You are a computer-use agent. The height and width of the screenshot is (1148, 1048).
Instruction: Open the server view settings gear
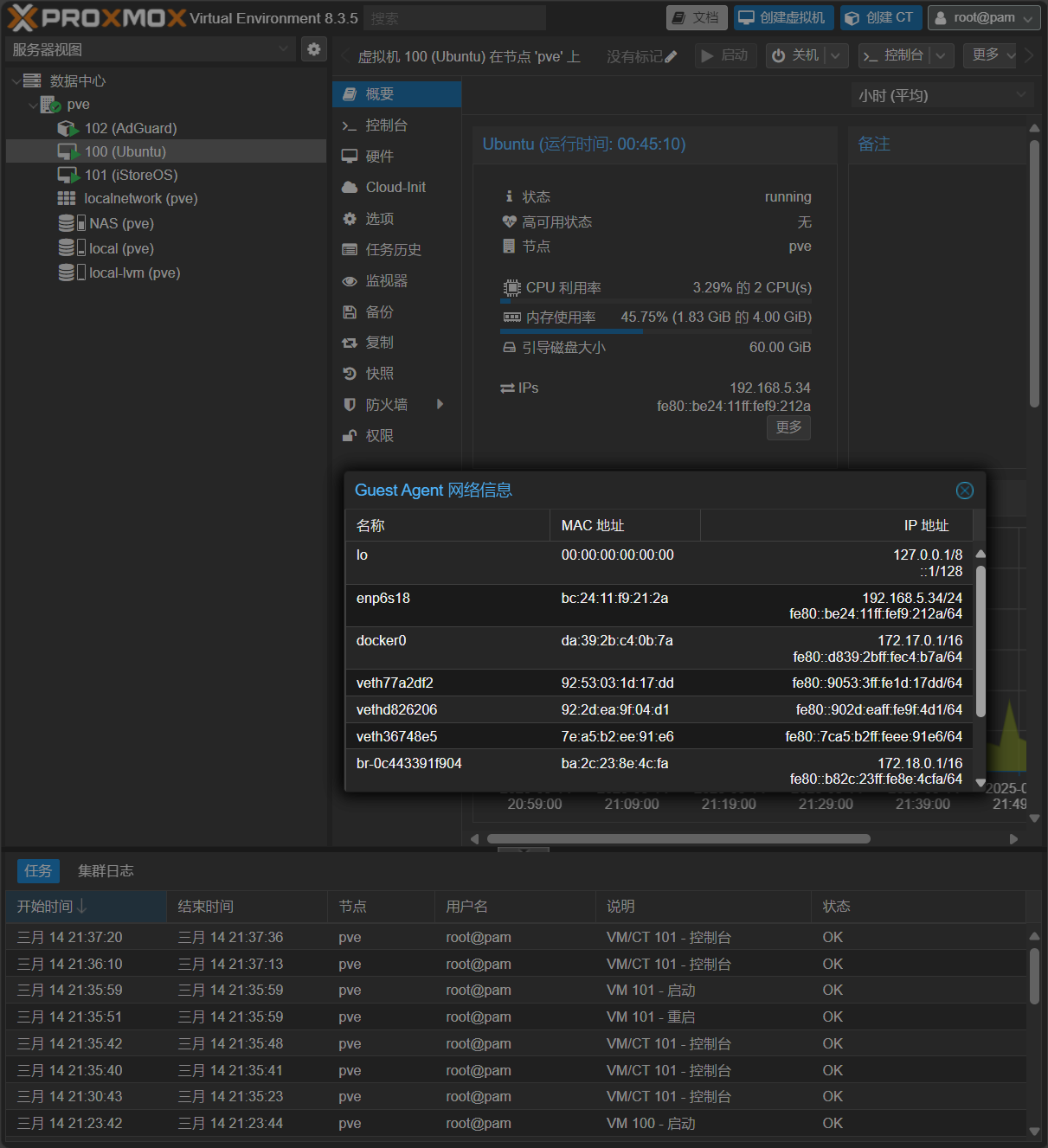314,49
